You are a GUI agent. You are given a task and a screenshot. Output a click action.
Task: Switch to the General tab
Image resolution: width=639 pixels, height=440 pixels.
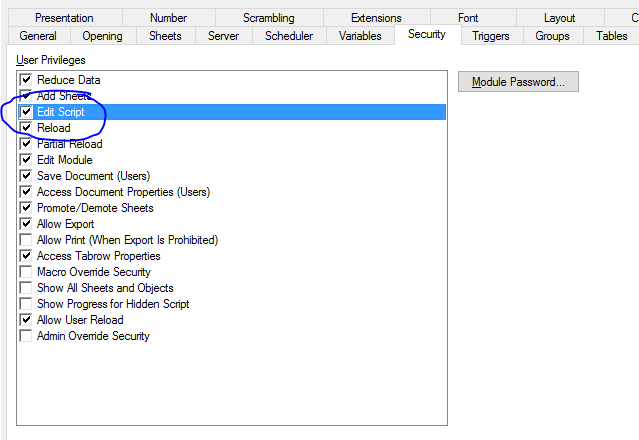(38, 36)
